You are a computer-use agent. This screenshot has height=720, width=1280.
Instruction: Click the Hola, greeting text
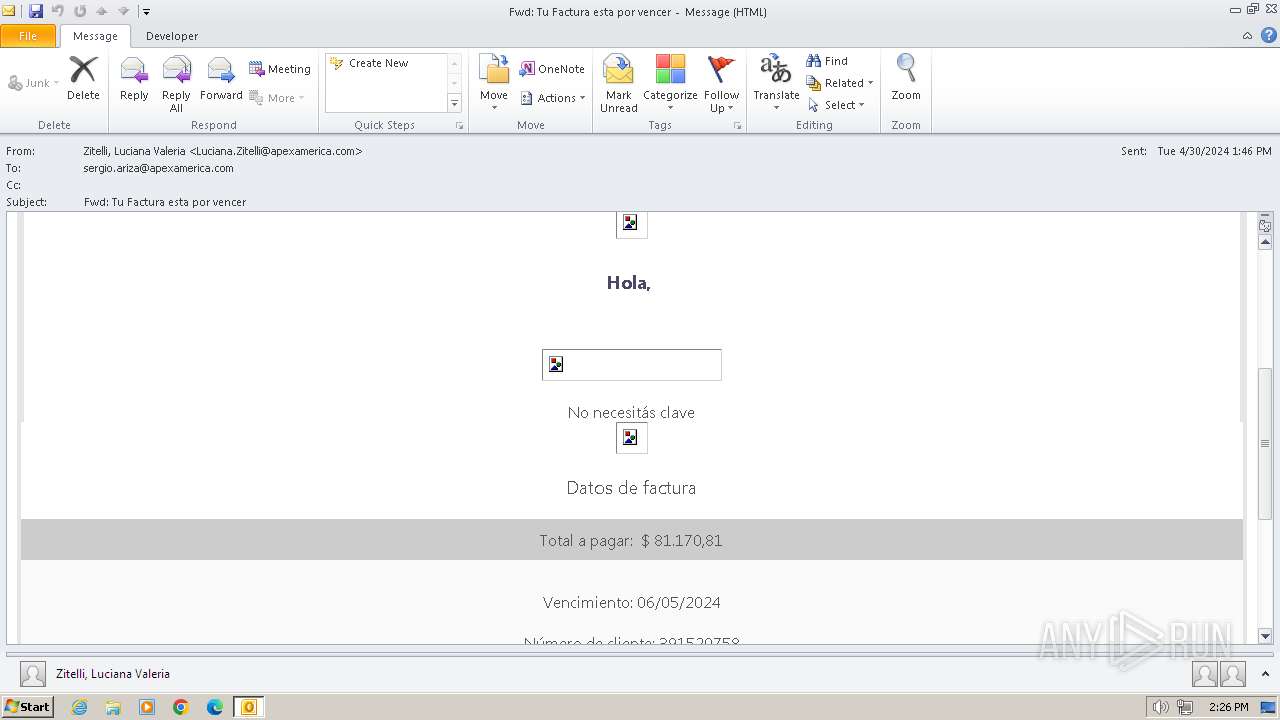(x=629, y=283)
